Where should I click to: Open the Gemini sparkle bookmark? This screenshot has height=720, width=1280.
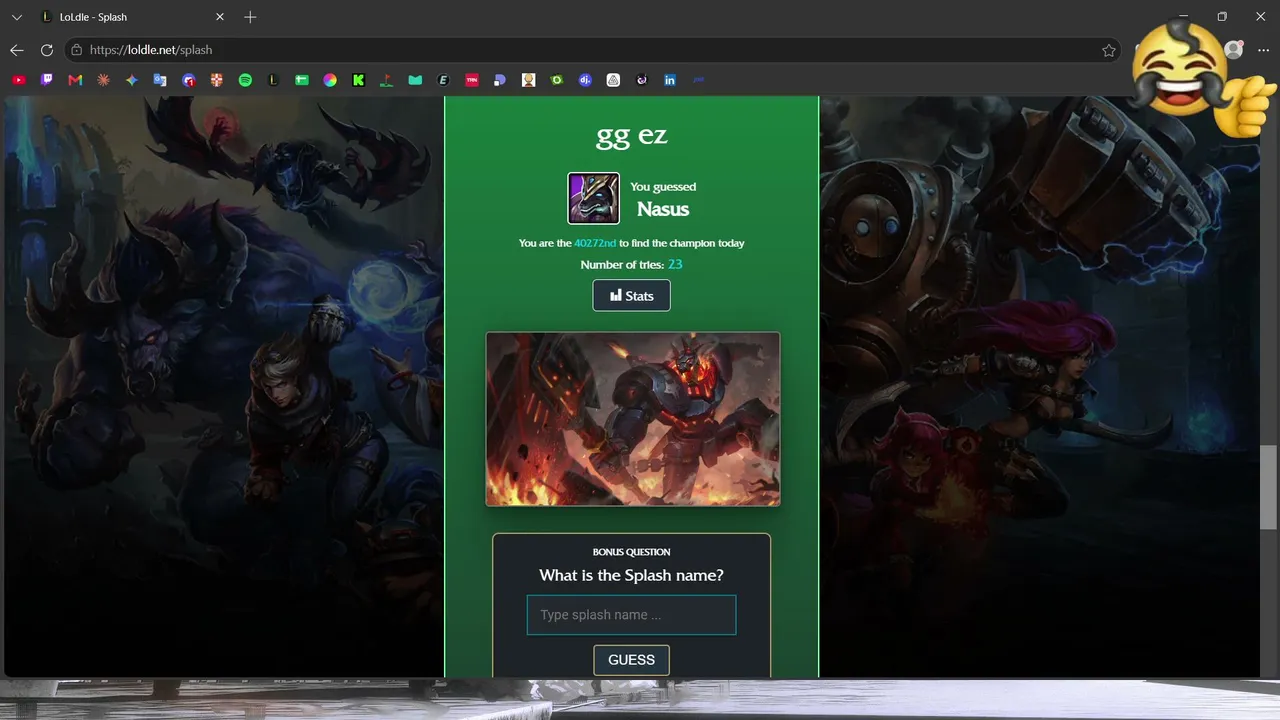click(x=131, y=80)
